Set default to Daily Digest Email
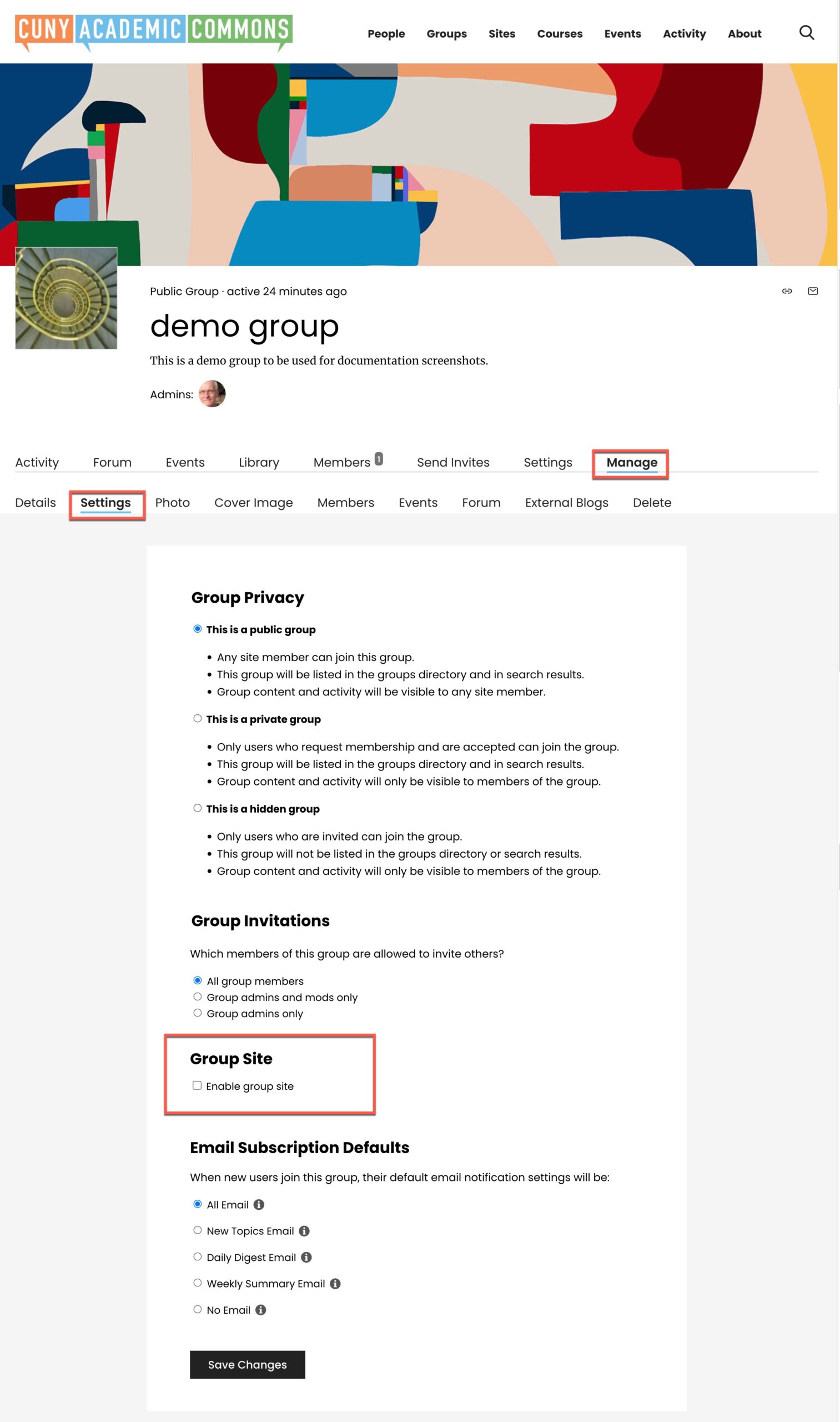 click(198, 1256)
